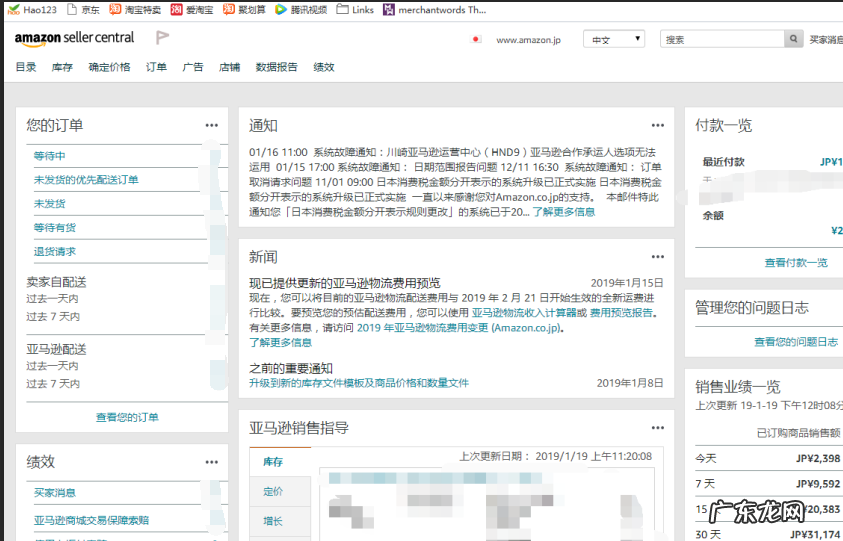Click the 之前的重要通知 heading

click(x=291, y=368)
